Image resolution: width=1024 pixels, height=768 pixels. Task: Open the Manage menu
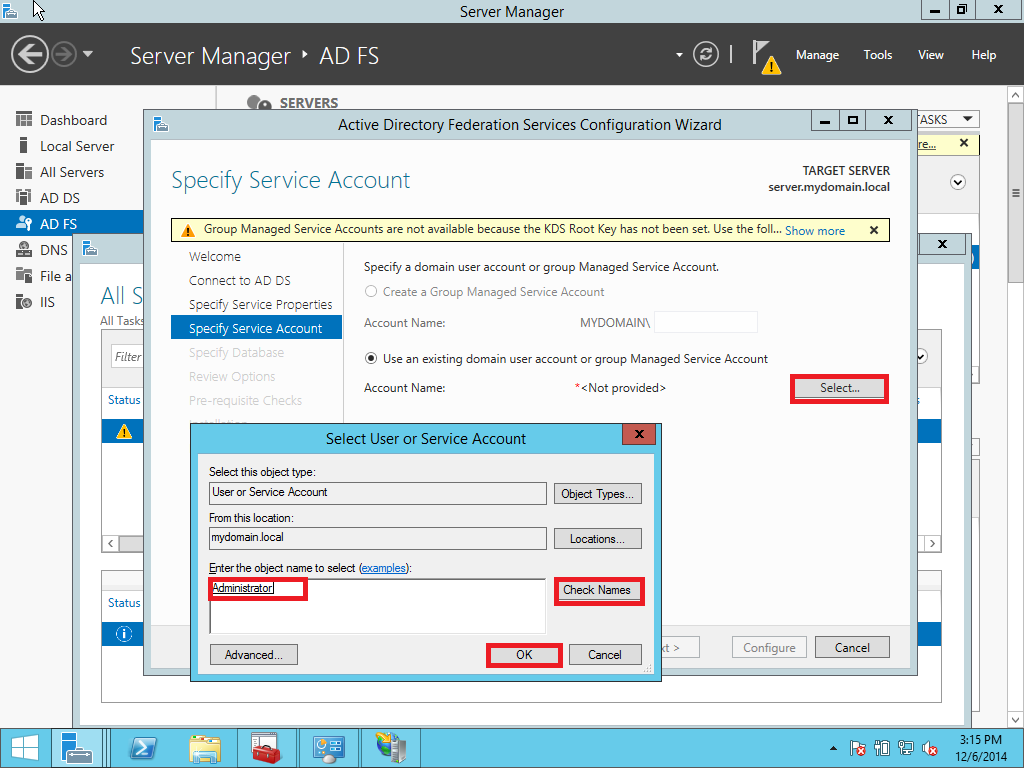(817, 54)
